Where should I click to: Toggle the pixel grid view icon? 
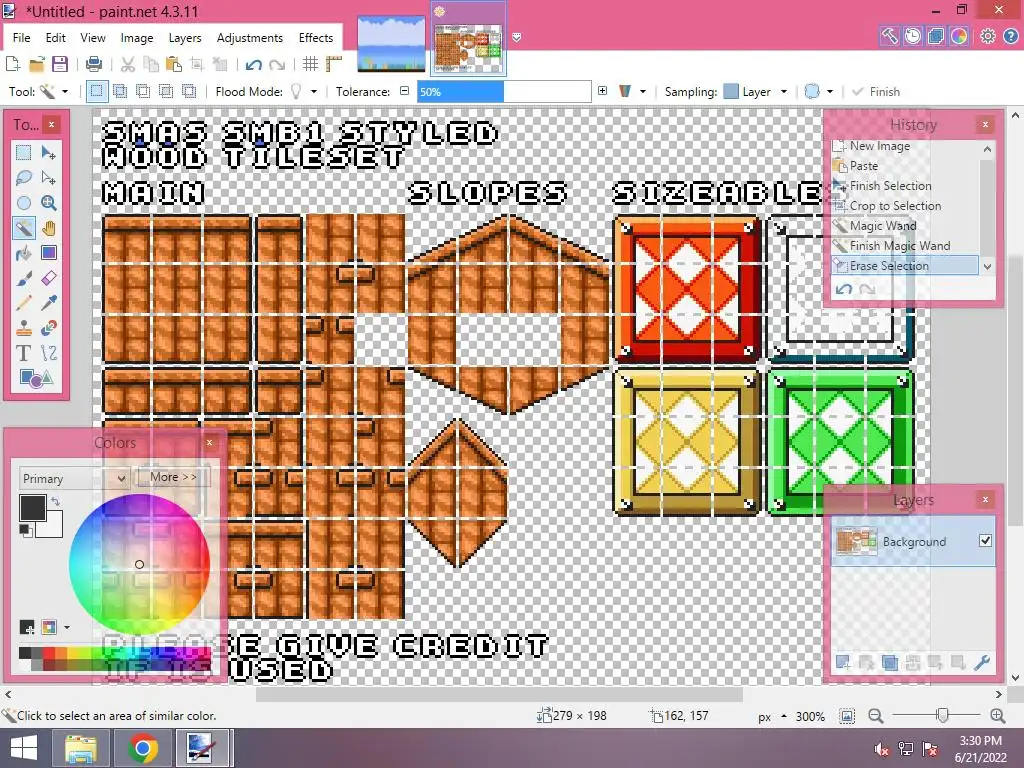tap(310, 64)
